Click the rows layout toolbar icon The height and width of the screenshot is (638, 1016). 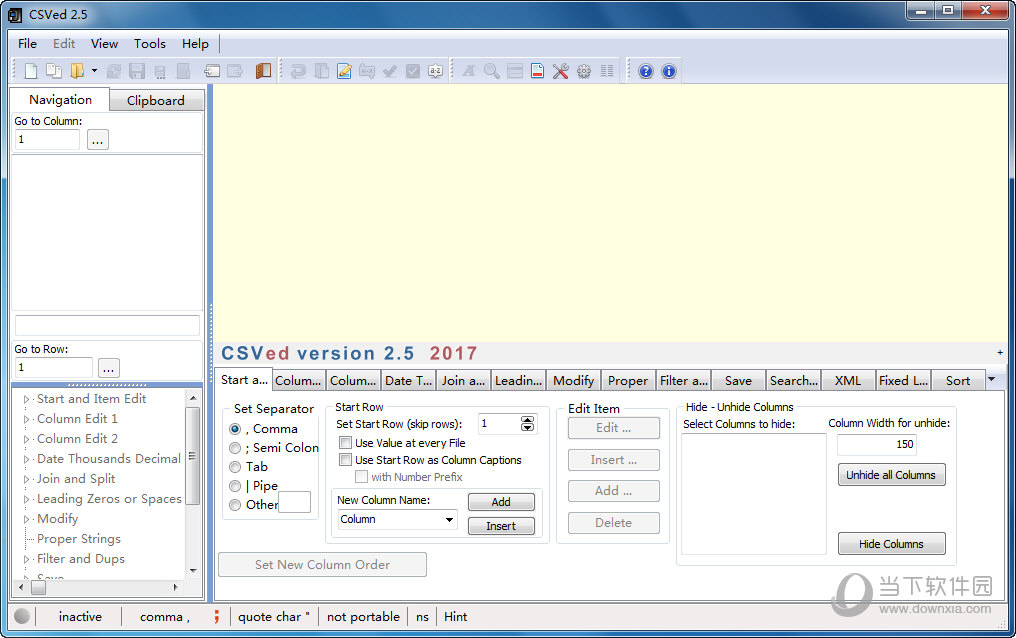515,71
